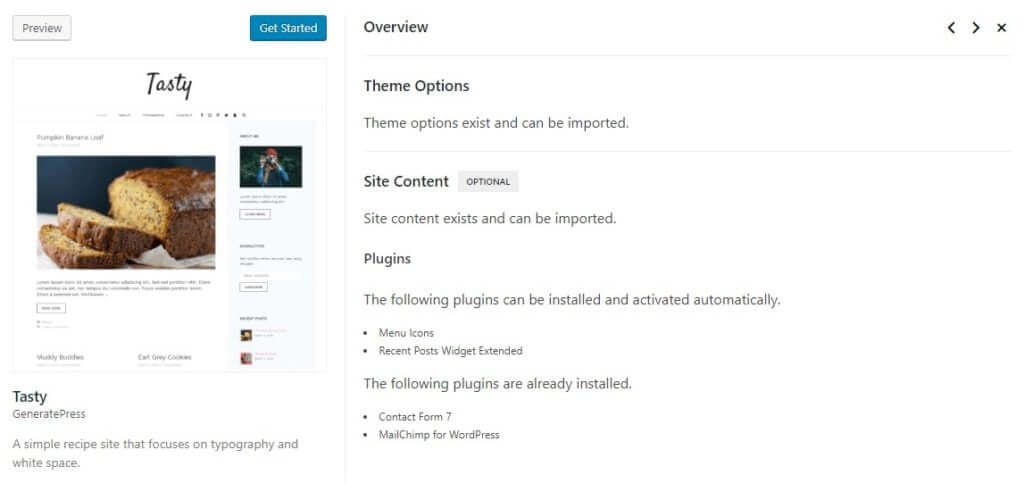1024x500 pixels.
Task: Select the MailChimp for WordPress entry
Action: coord(439,435)
